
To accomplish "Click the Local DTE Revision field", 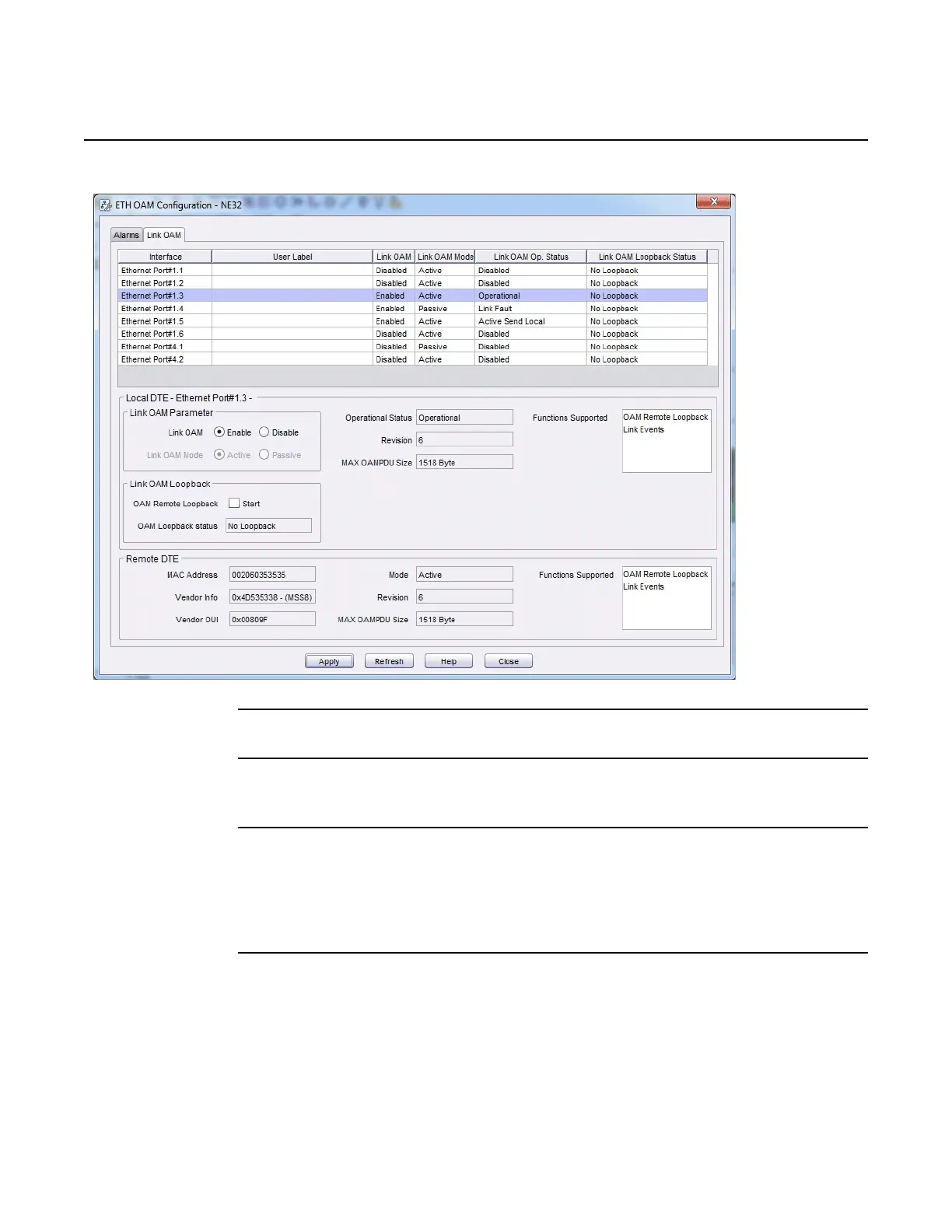I will point(464,440).
